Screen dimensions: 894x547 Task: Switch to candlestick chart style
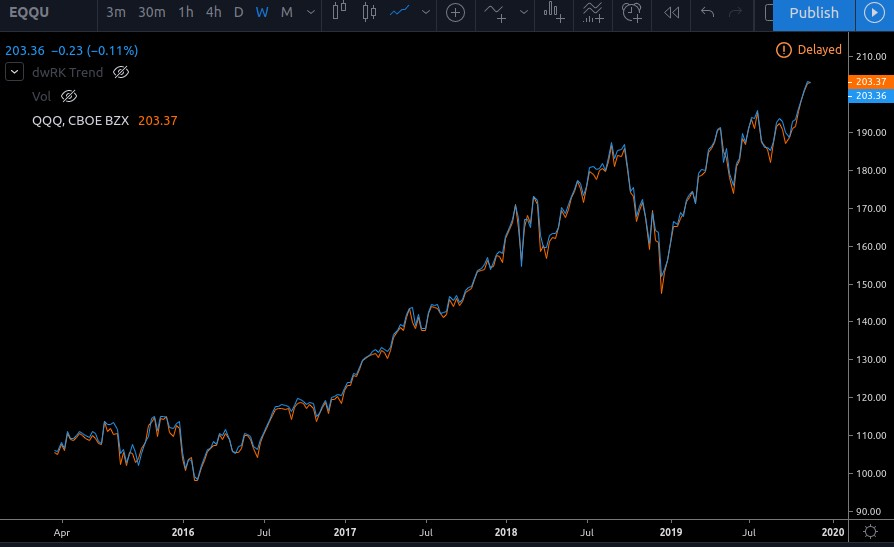click(369, 13)
